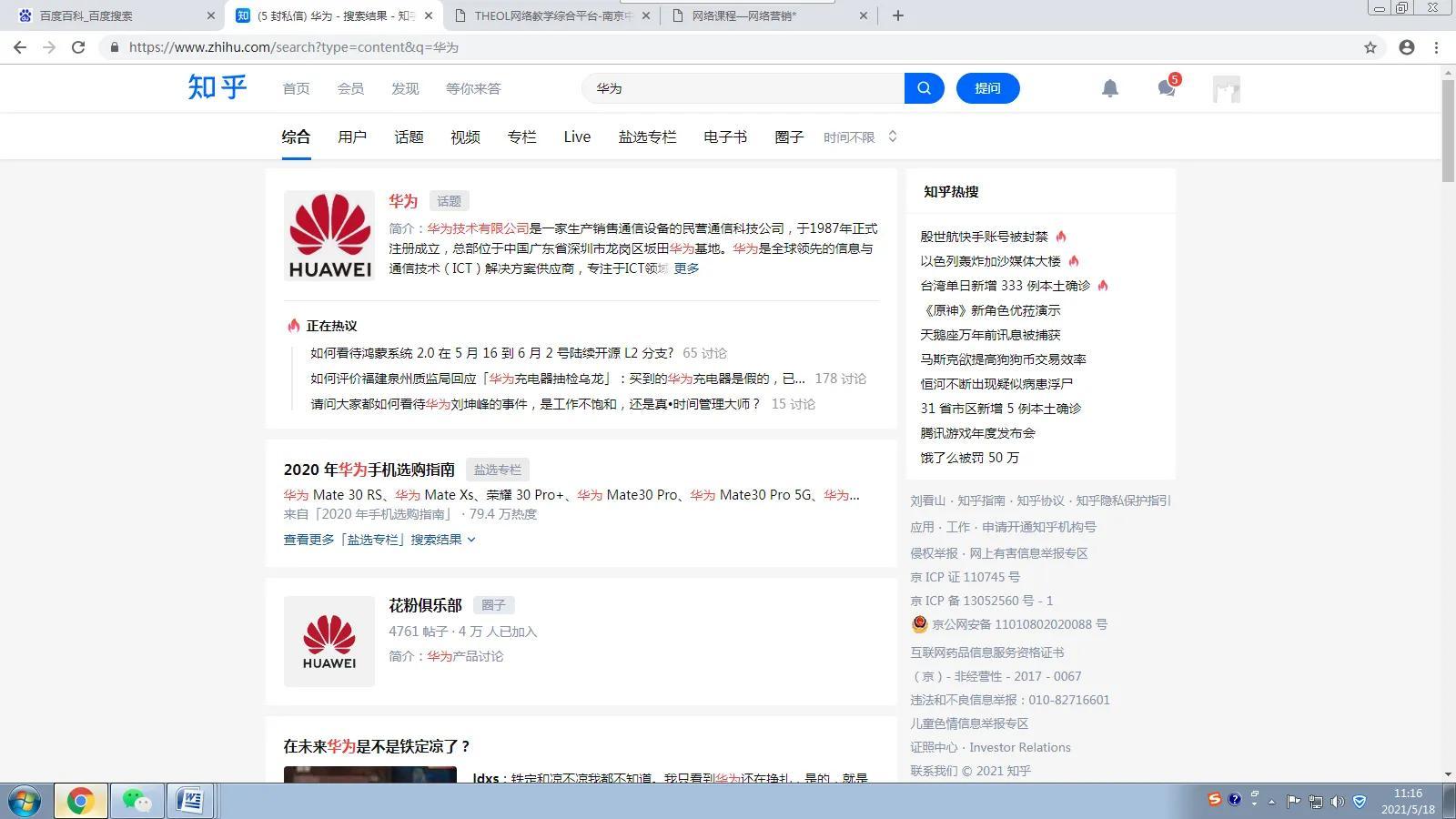Open a new browser tab

(x=897, y=15)
